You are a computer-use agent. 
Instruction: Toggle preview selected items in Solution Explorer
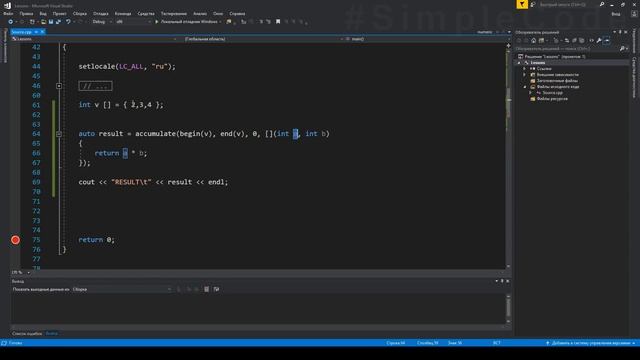click(607, 40)
